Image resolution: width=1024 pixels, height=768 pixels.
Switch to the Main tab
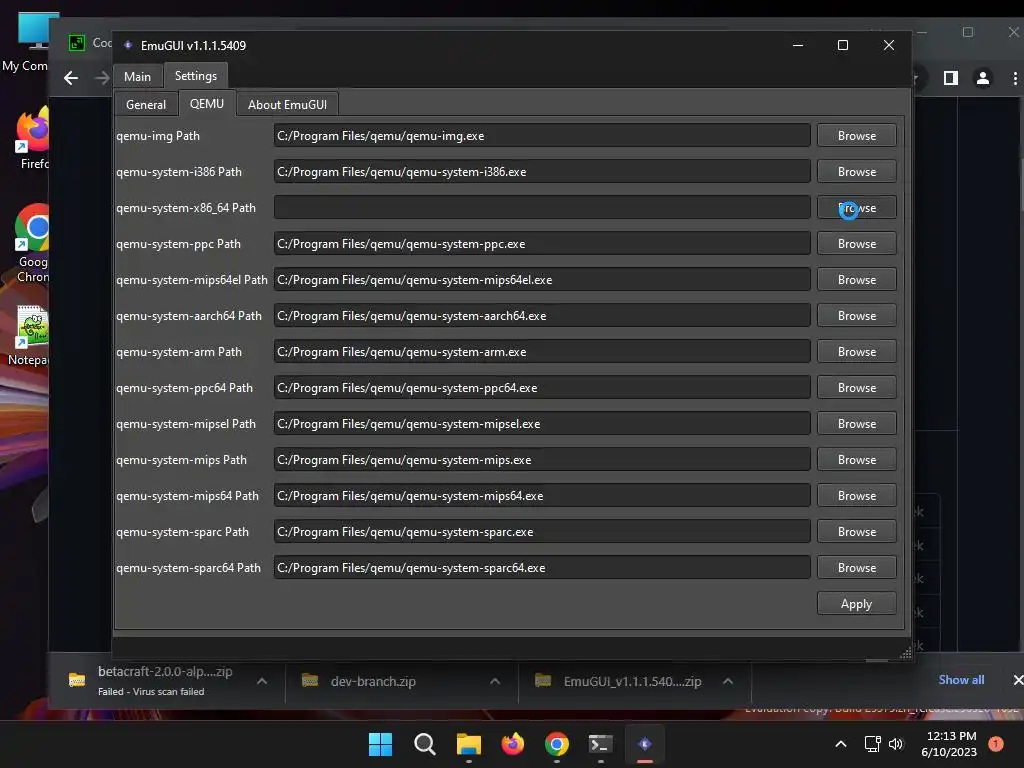point(137,76)
